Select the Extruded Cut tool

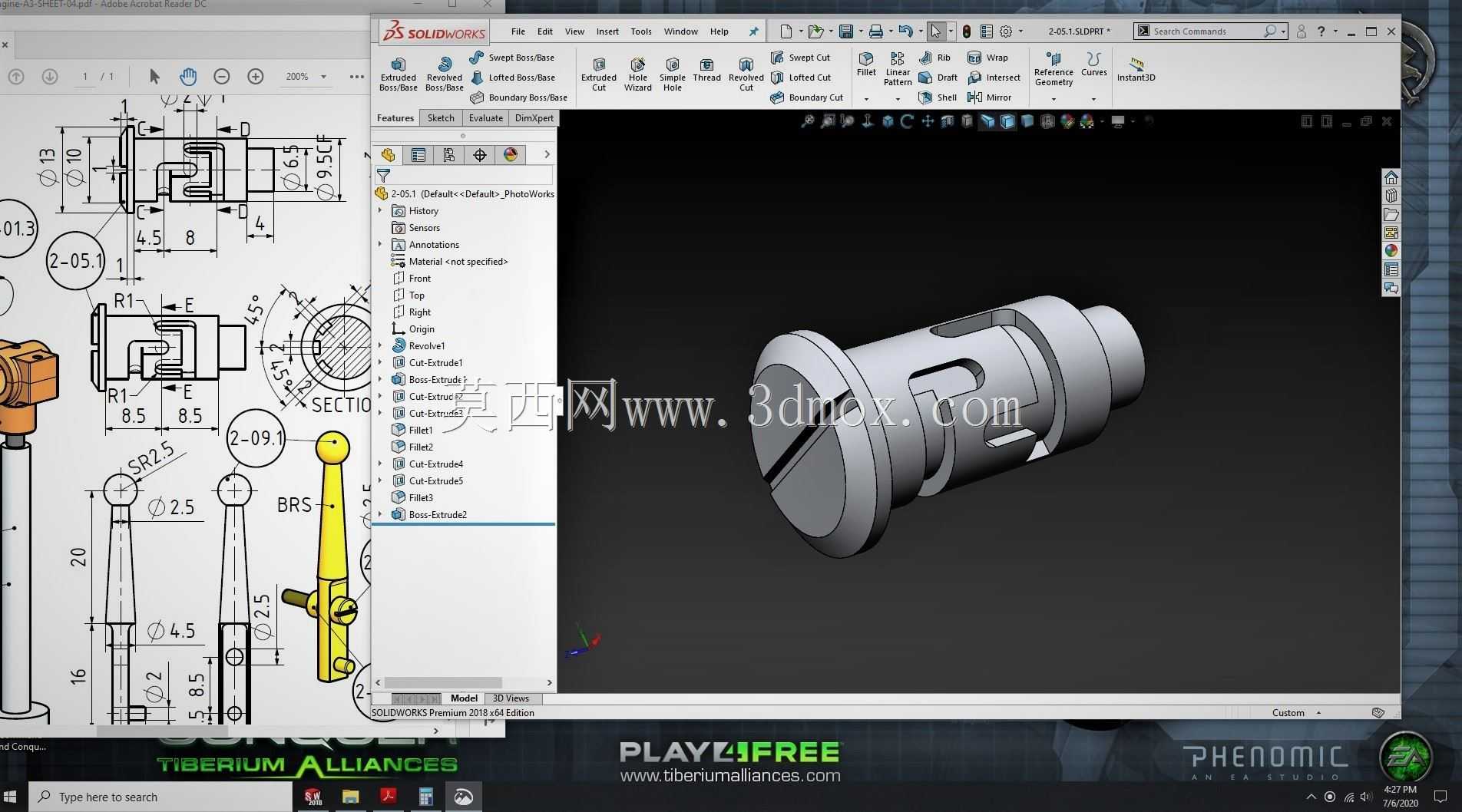(x=599, y=74)
